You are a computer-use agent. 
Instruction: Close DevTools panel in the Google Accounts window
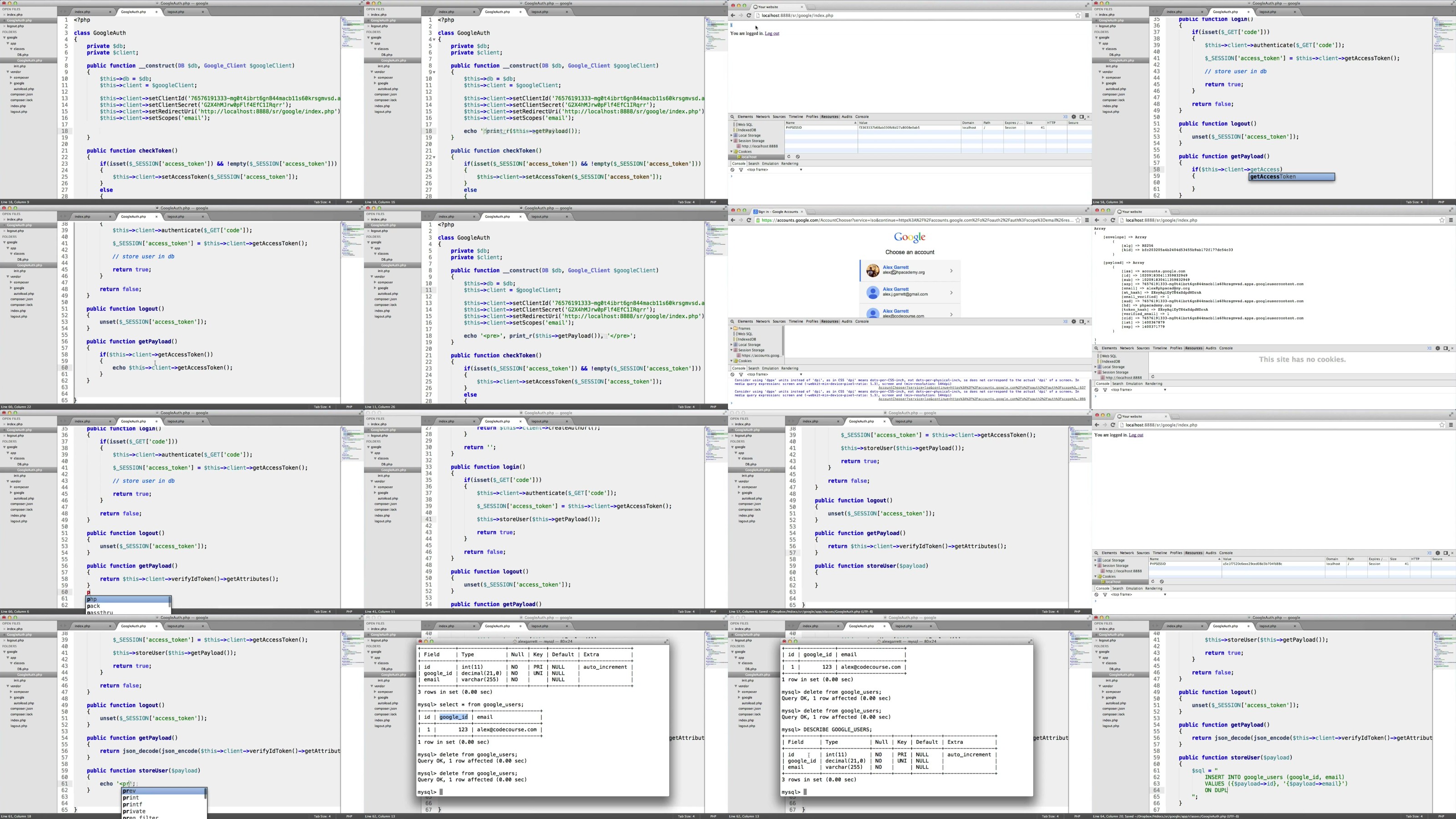[1088, 322]
